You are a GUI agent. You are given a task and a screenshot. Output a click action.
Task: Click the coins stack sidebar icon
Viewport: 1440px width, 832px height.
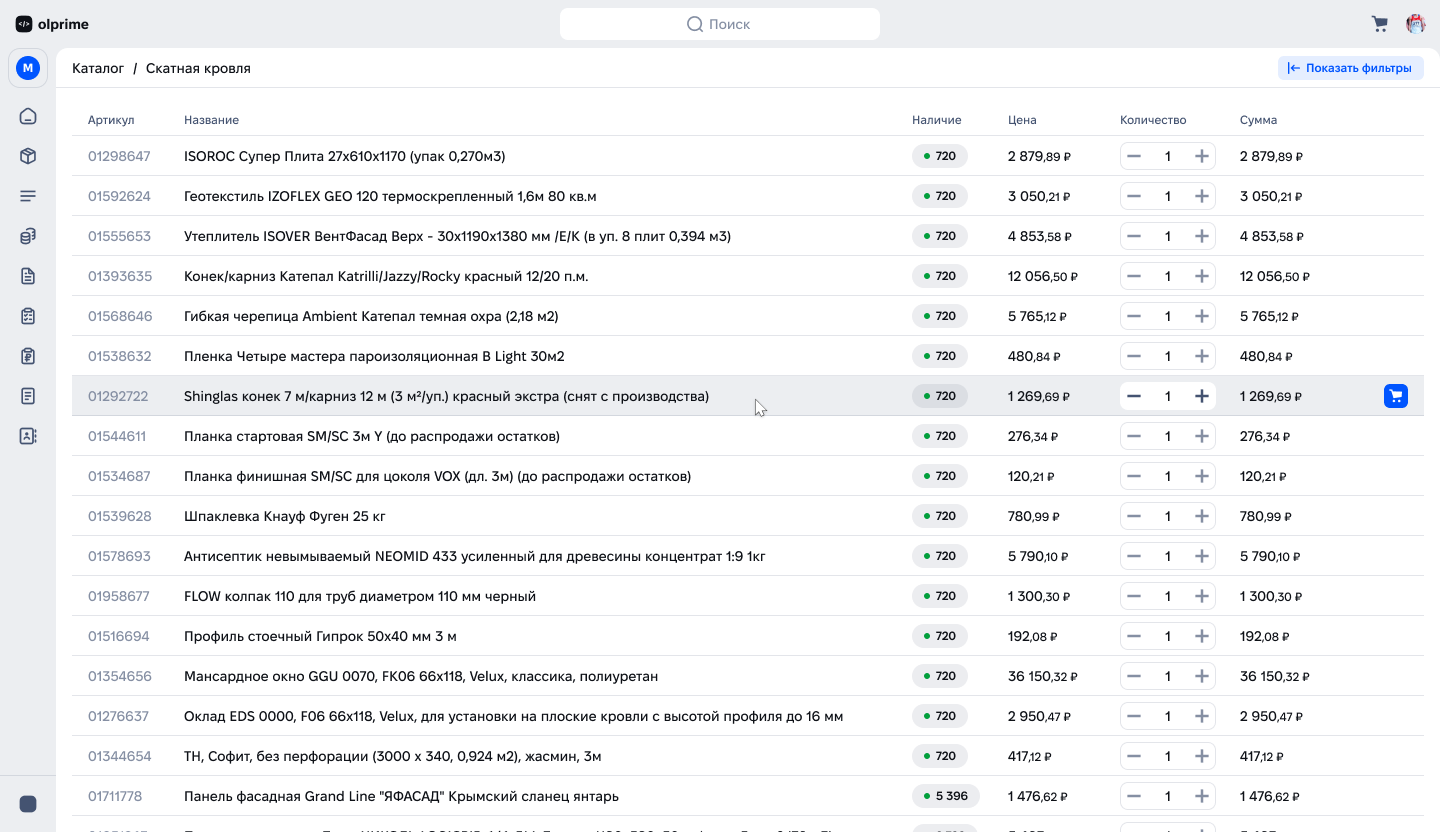coord(28,236)
